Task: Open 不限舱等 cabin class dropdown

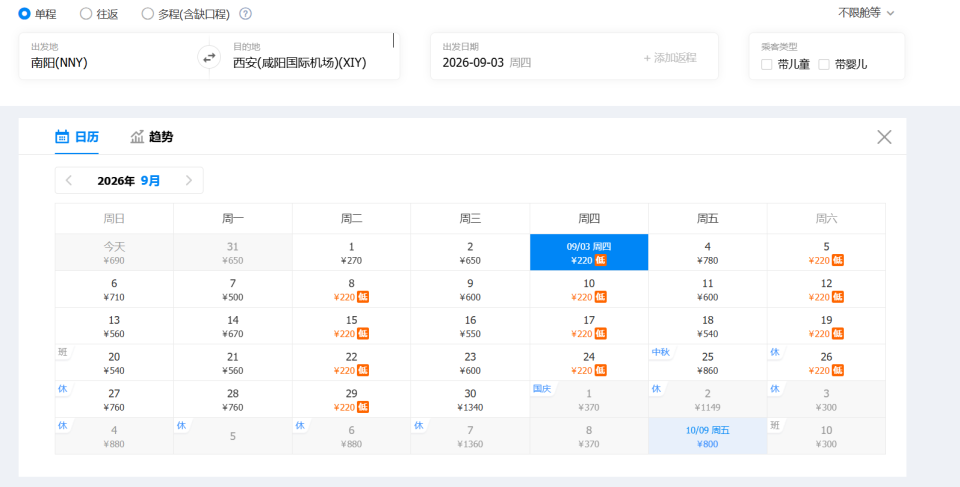Action: coord(866,13)
